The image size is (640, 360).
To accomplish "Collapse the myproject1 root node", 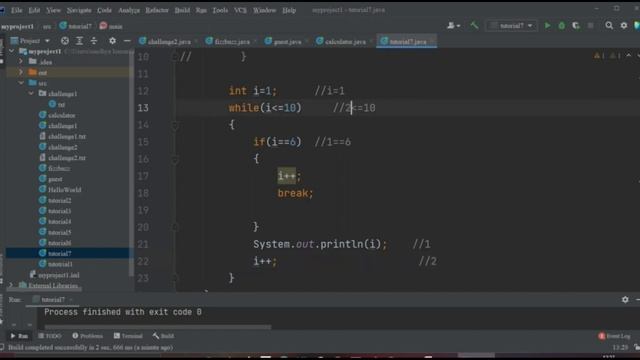I will coord(11,51).
